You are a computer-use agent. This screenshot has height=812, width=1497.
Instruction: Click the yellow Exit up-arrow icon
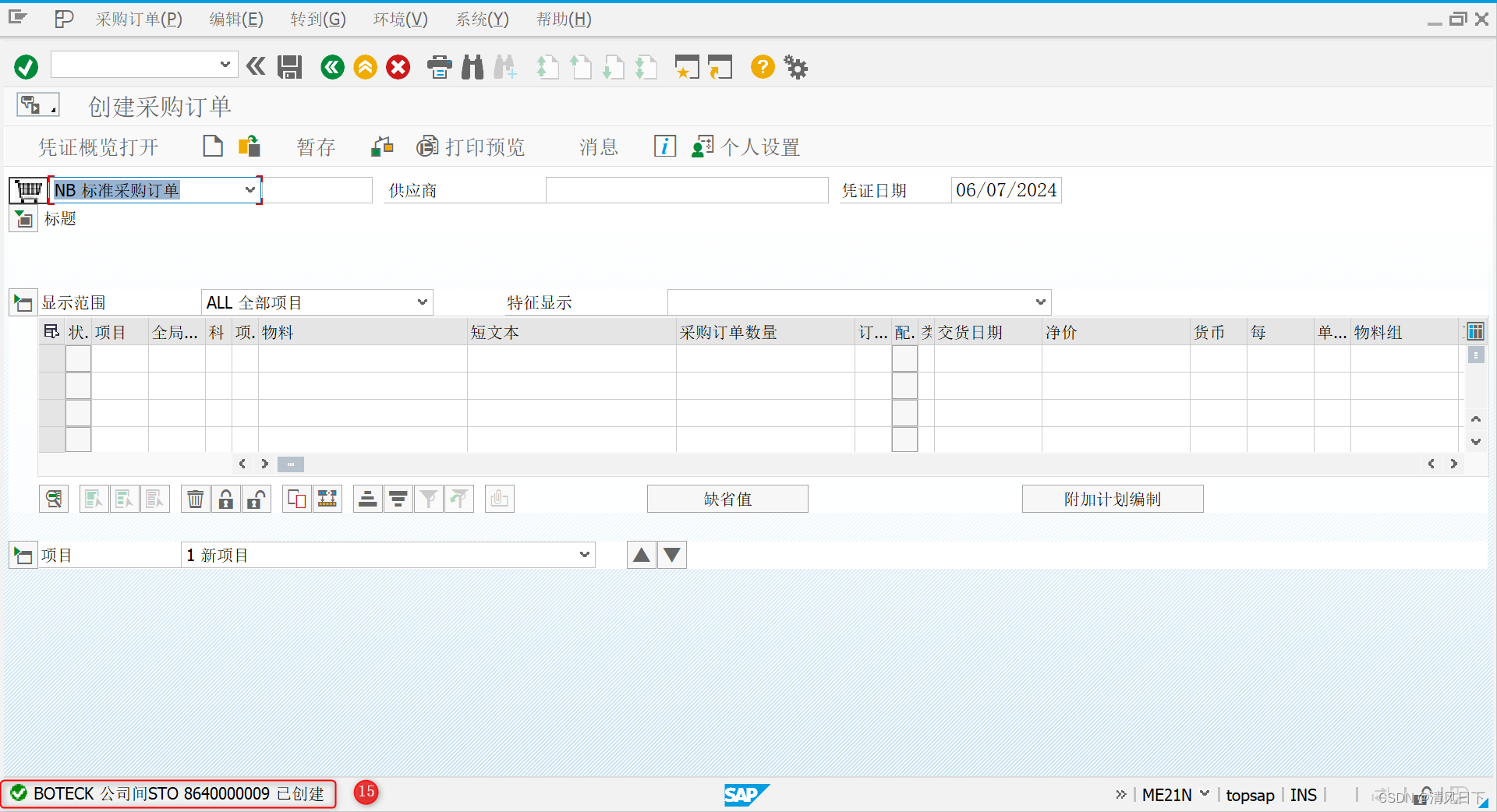tap(365, 67)
